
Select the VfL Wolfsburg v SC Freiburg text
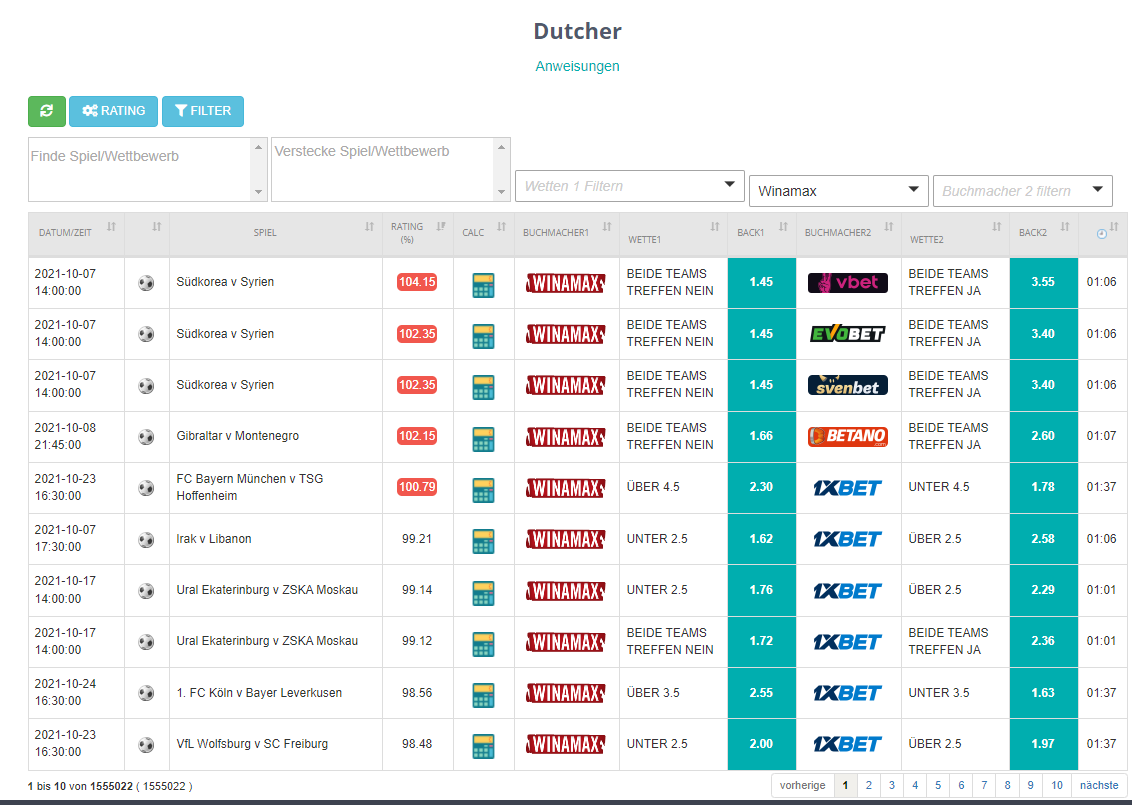click(x=252, y=744)
